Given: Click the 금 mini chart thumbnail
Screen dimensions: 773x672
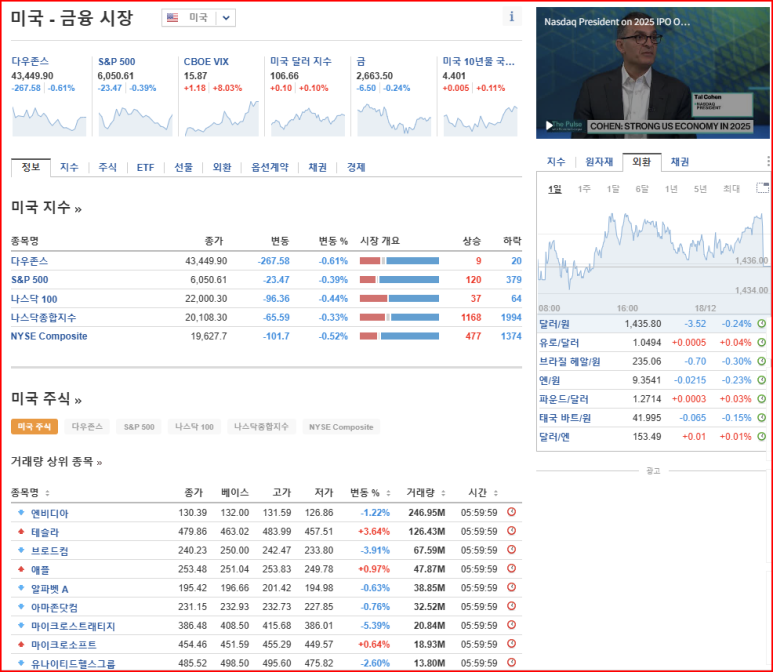Looking at the screenshot, I should tap(394, 119).
